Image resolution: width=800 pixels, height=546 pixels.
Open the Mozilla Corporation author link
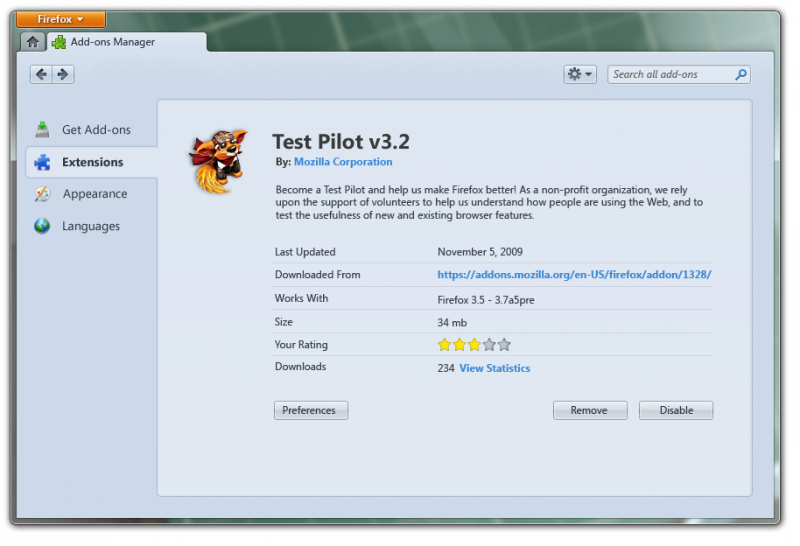point(343,162)
